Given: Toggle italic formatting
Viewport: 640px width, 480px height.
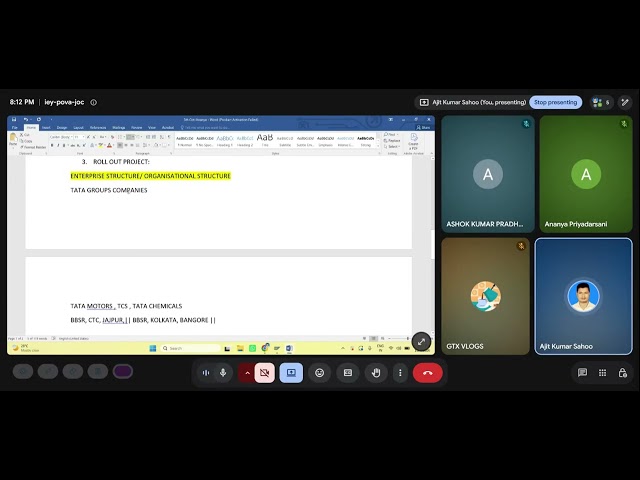Looking at the screenshot, I should tap(58, 145).
